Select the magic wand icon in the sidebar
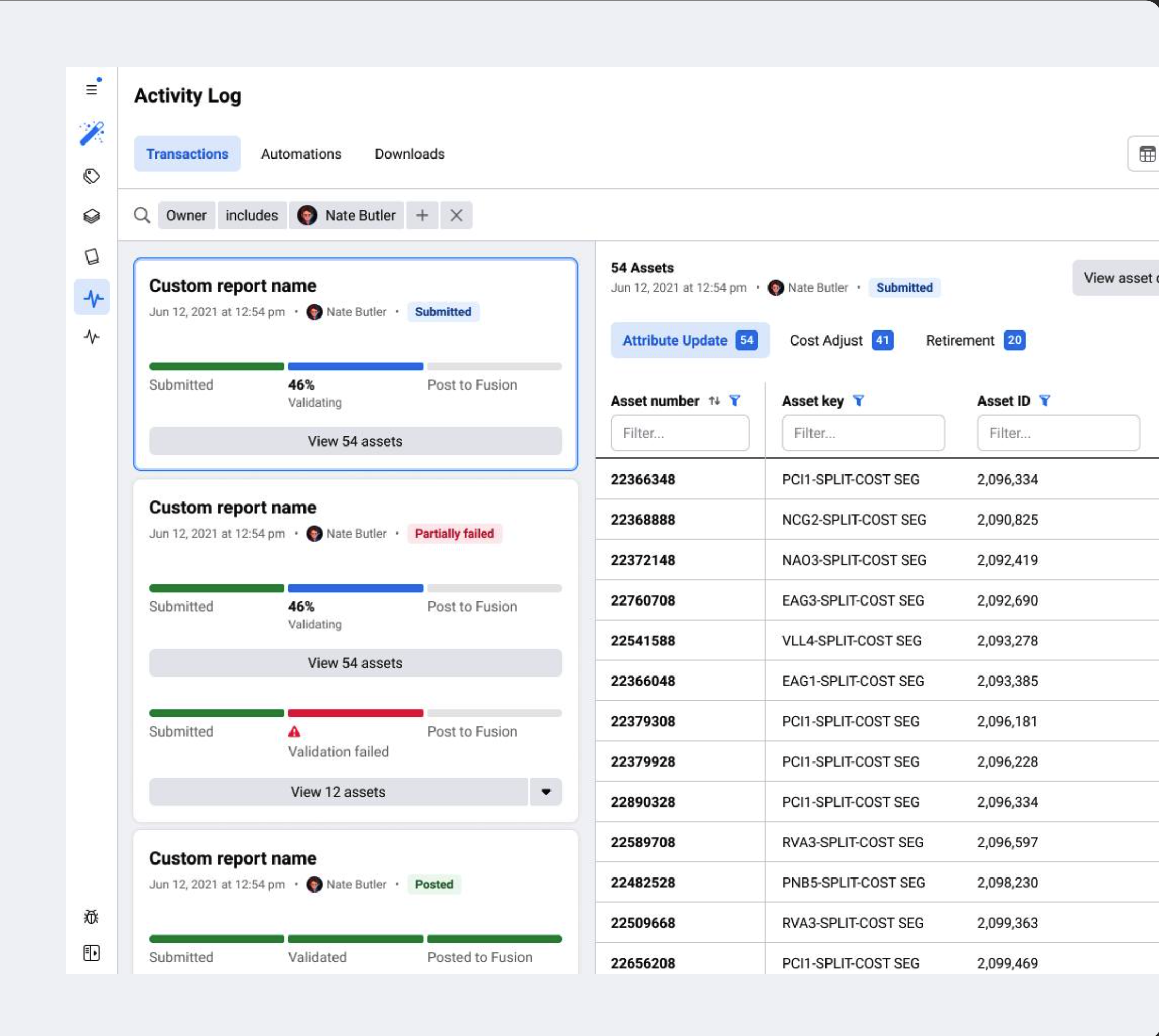The height and width of the screenshot is (1036, 1159). 92,132
